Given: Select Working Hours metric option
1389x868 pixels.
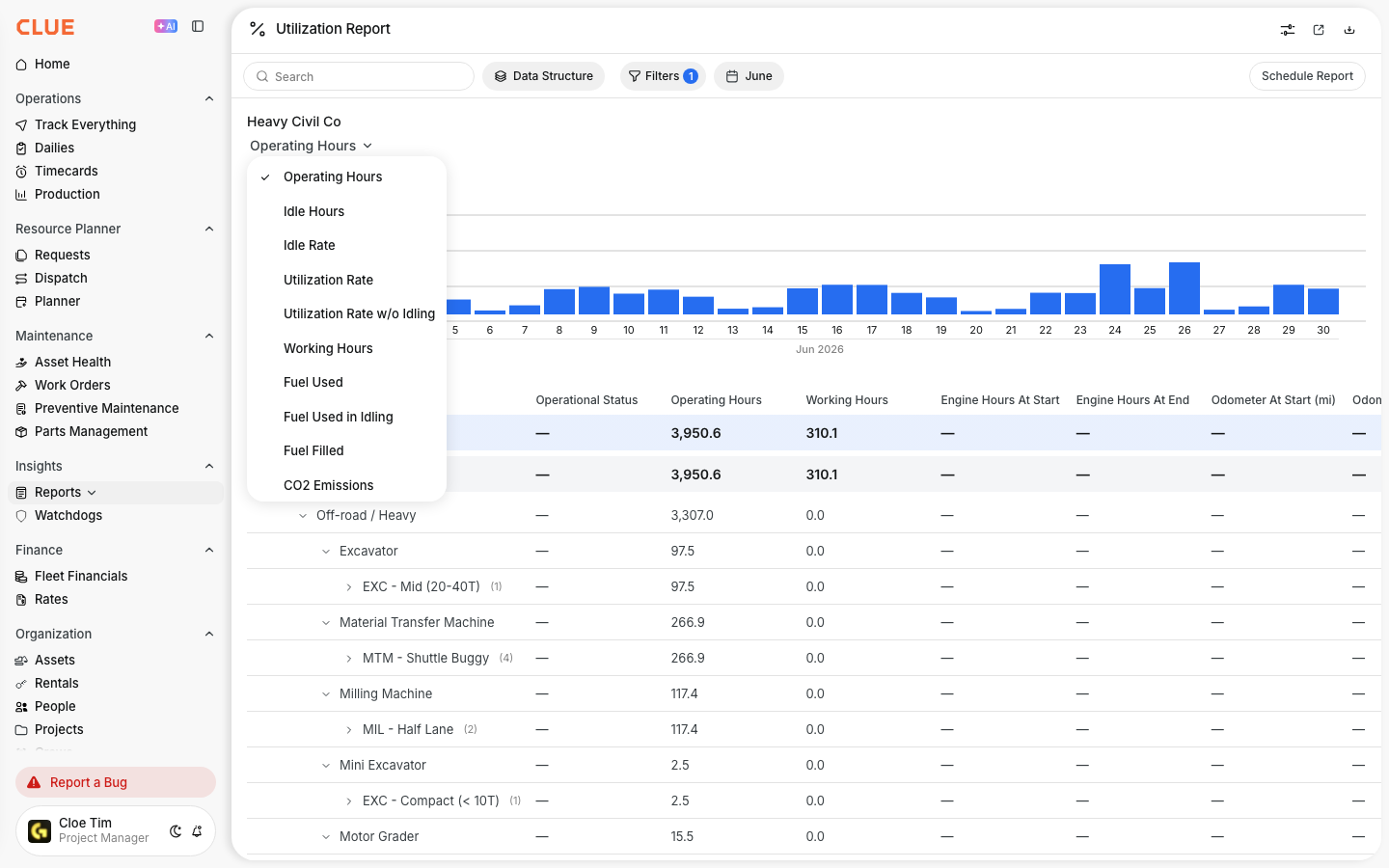Looking at the screenshot, I should tap(328, 348).
